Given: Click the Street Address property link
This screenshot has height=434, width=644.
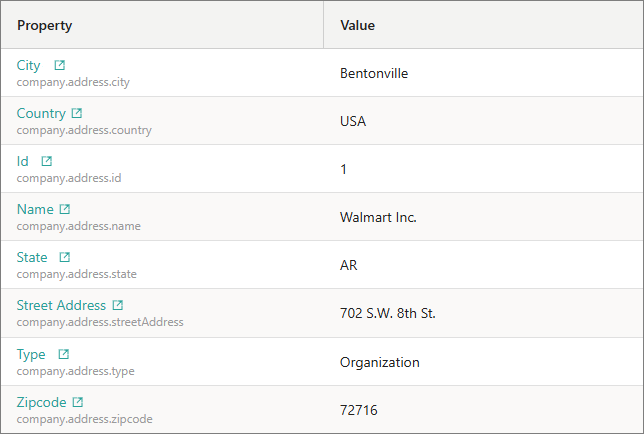Looking at the screenshot, I should click(x=61, y=306).
